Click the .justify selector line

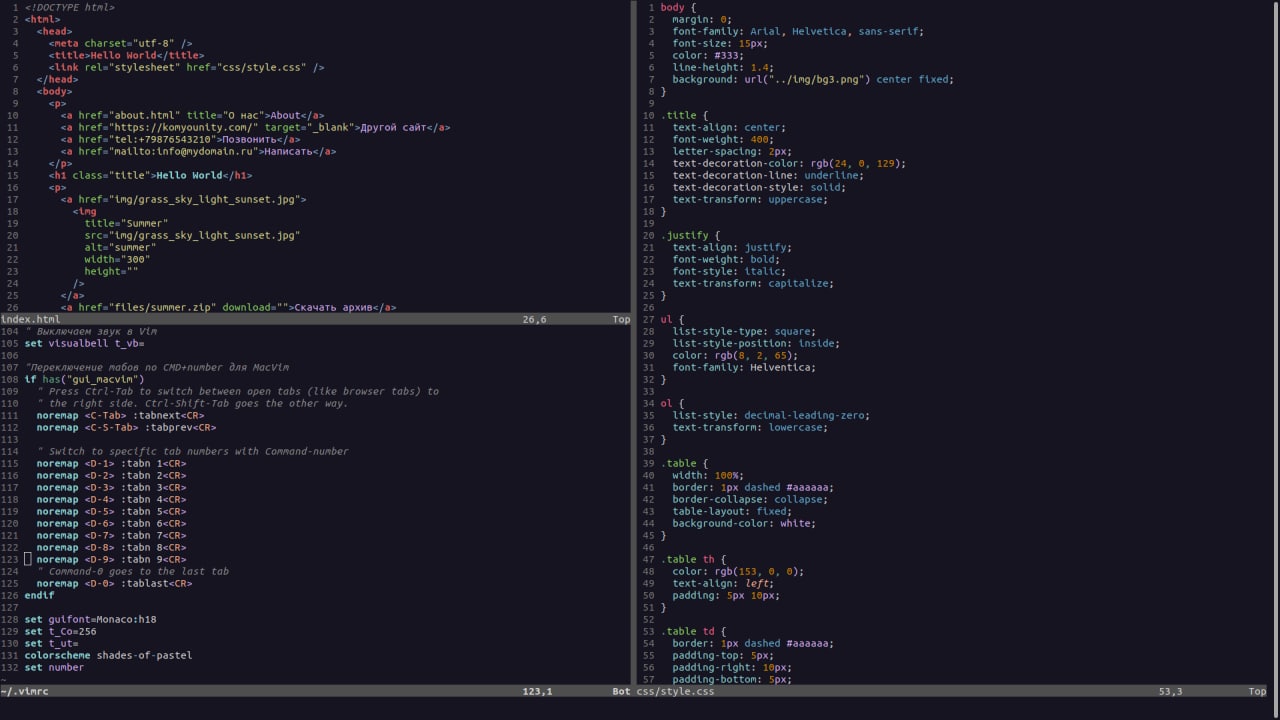coord(690,235)
